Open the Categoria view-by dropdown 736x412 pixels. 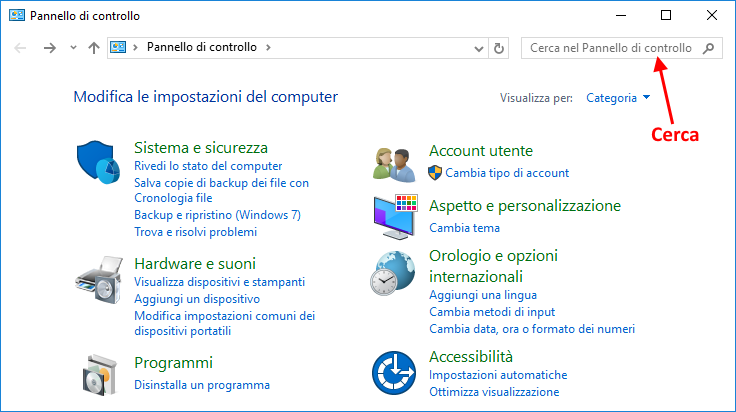pyautogui.click(x=618, y=98)
